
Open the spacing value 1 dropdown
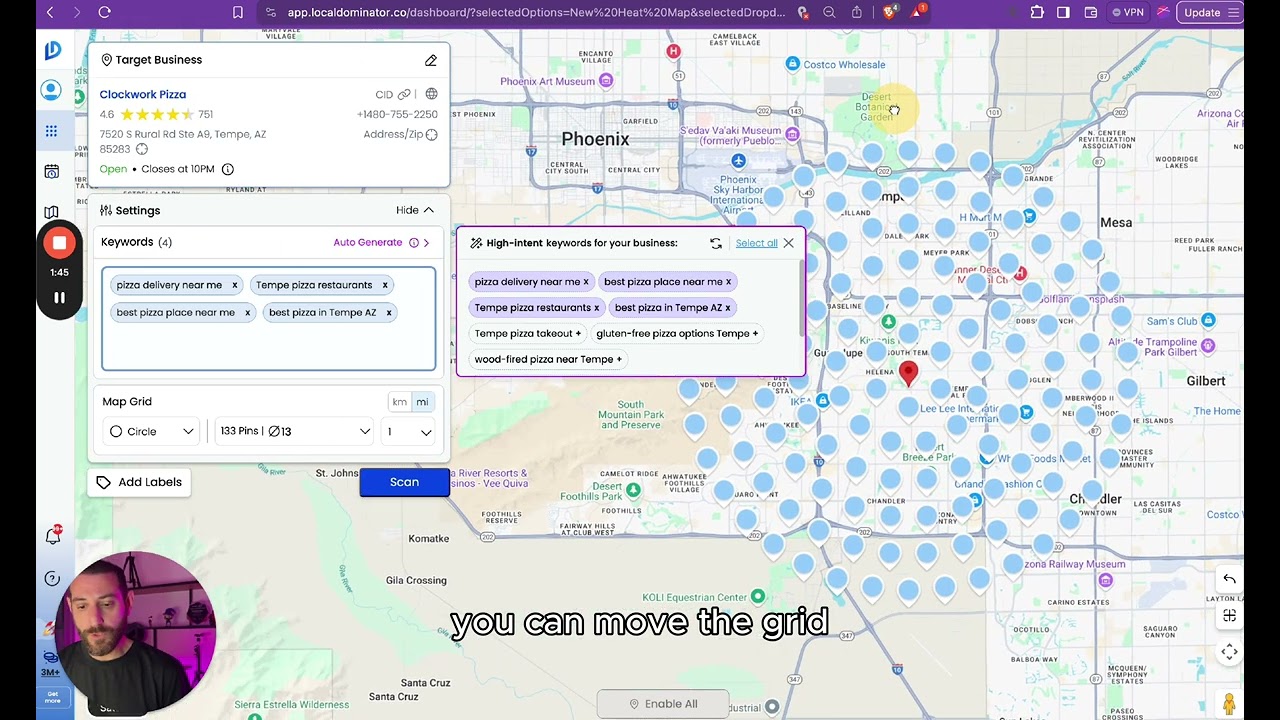coord(410,431)
